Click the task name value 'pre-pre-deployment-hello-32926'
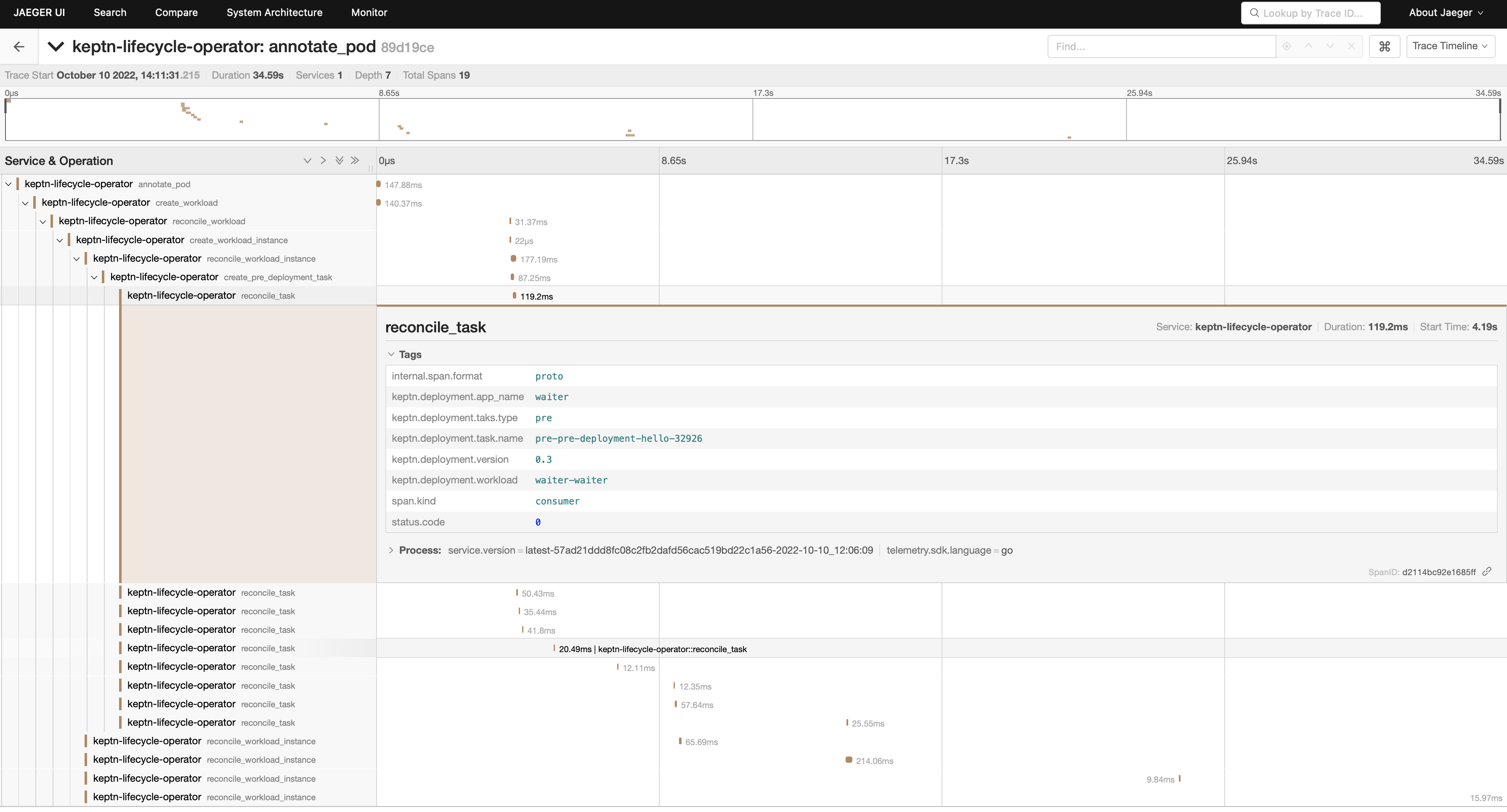Viewport: 1507px width, 812px height. tap(618, 439)
